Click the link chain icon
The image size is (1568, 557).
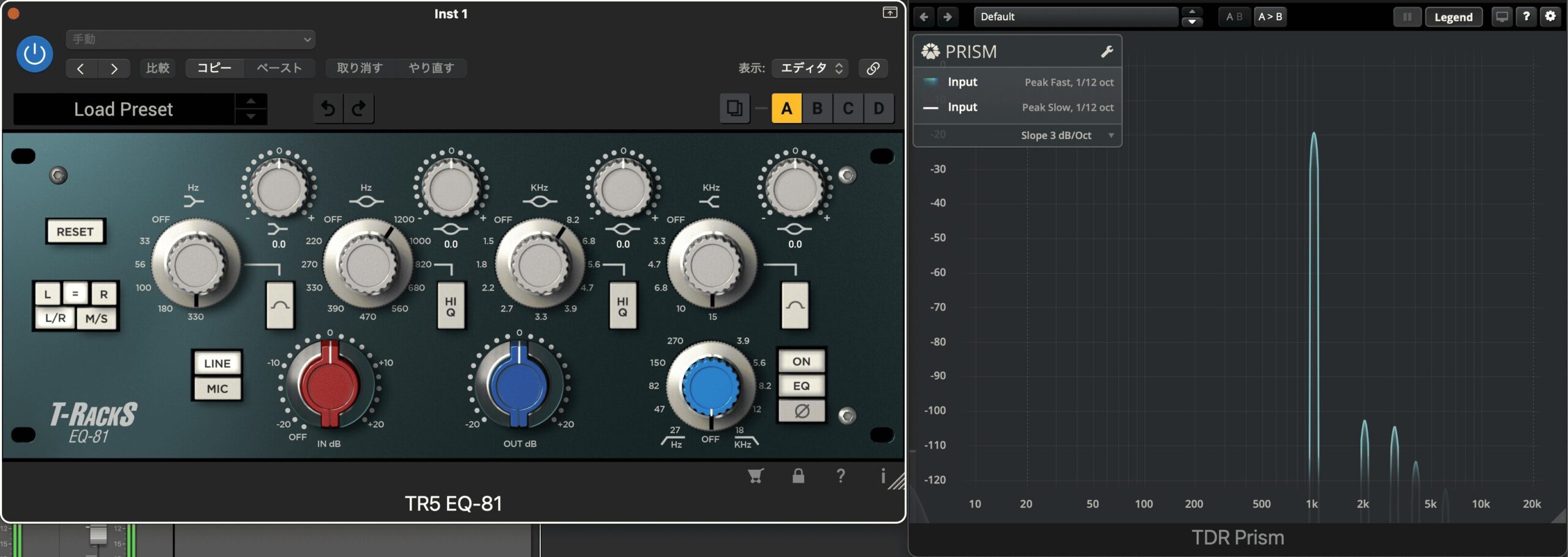873,68
